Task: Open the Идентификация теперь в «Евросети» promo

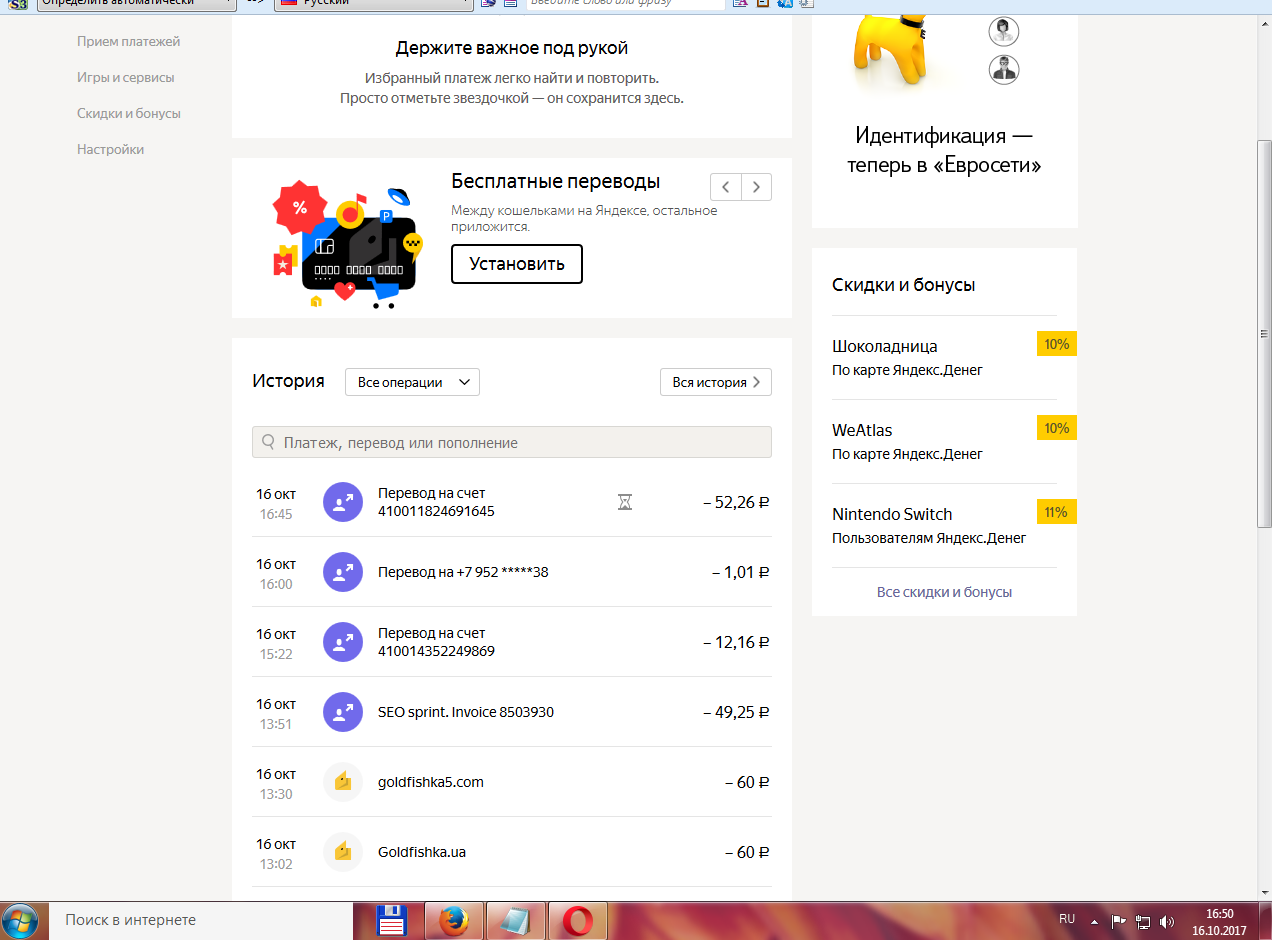Action: click(x=944, y=150)
